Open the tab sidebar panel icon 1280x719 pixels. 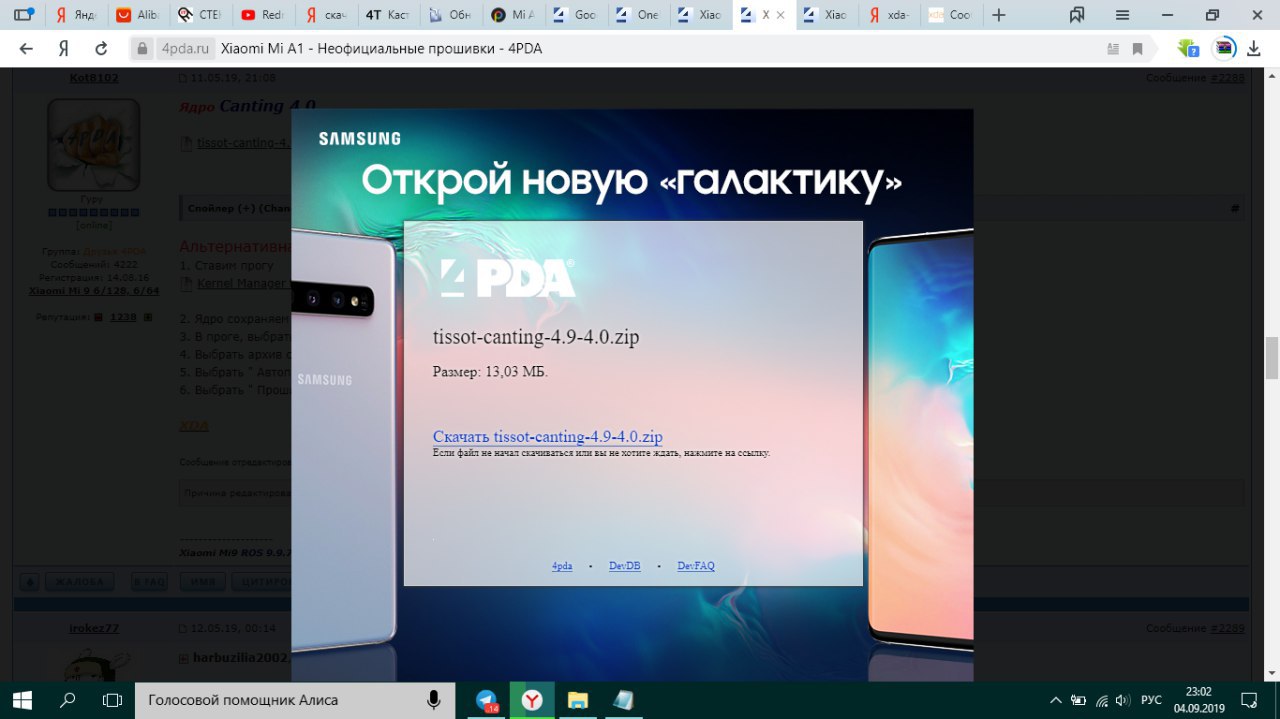pyautogui.click(x=23, y=15)
